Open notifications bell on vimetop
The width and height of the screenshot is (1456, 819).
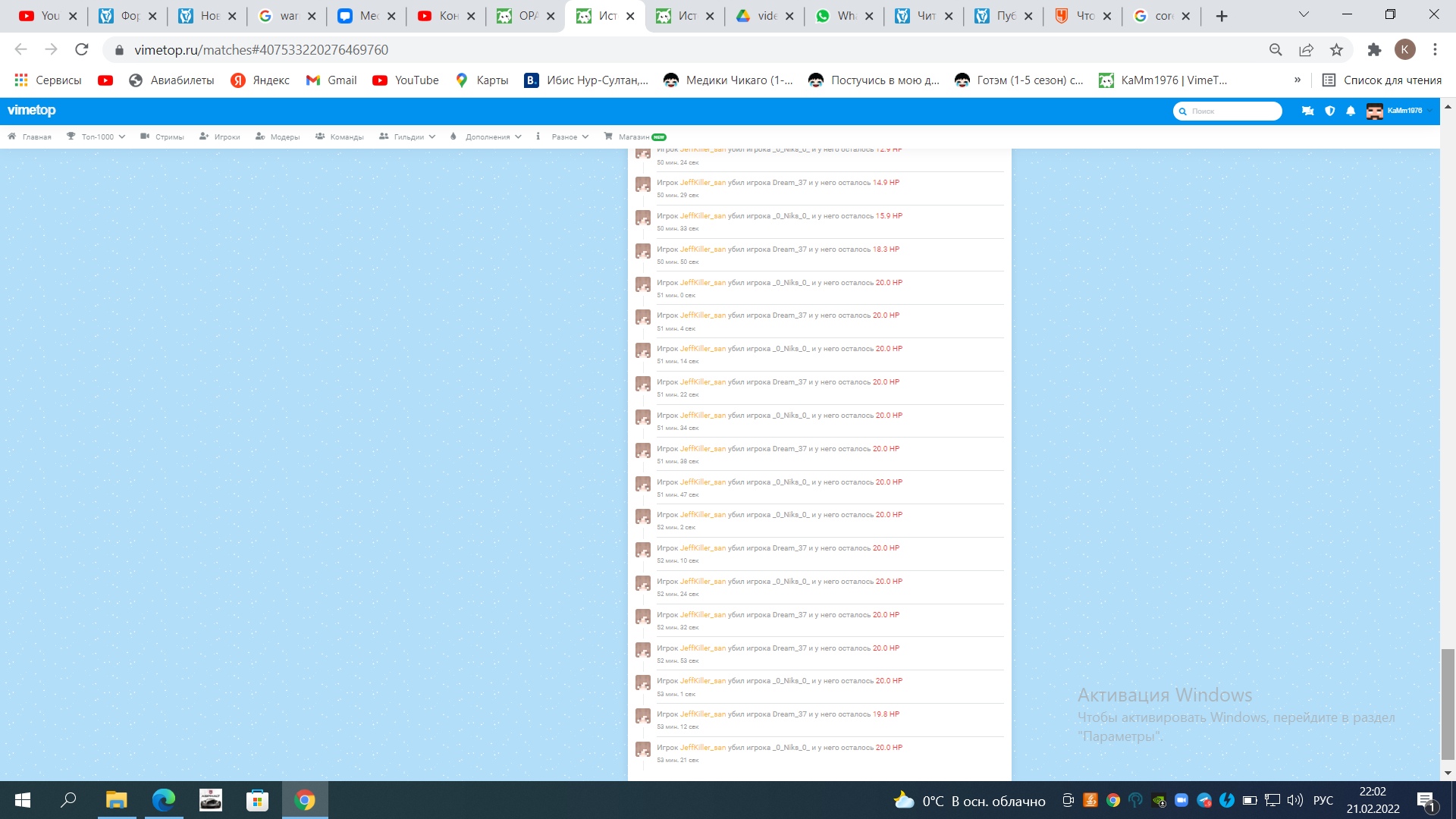pyautogui.click(x=1351, y=111)
